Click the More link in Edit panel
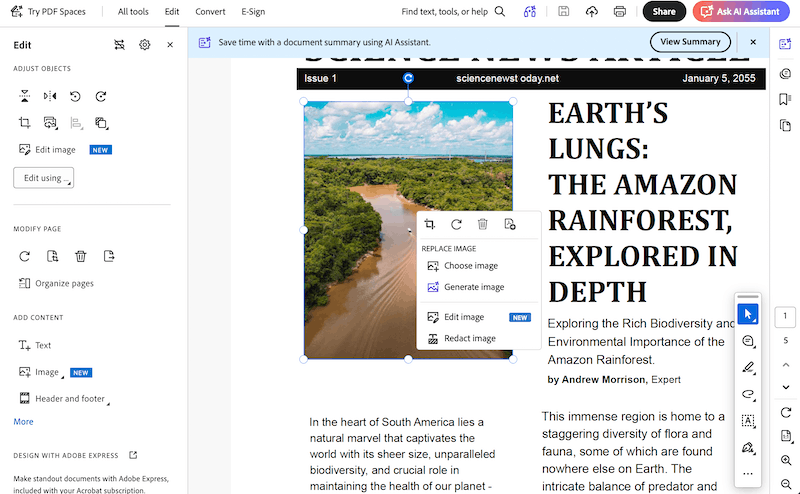 pos(23,422)
